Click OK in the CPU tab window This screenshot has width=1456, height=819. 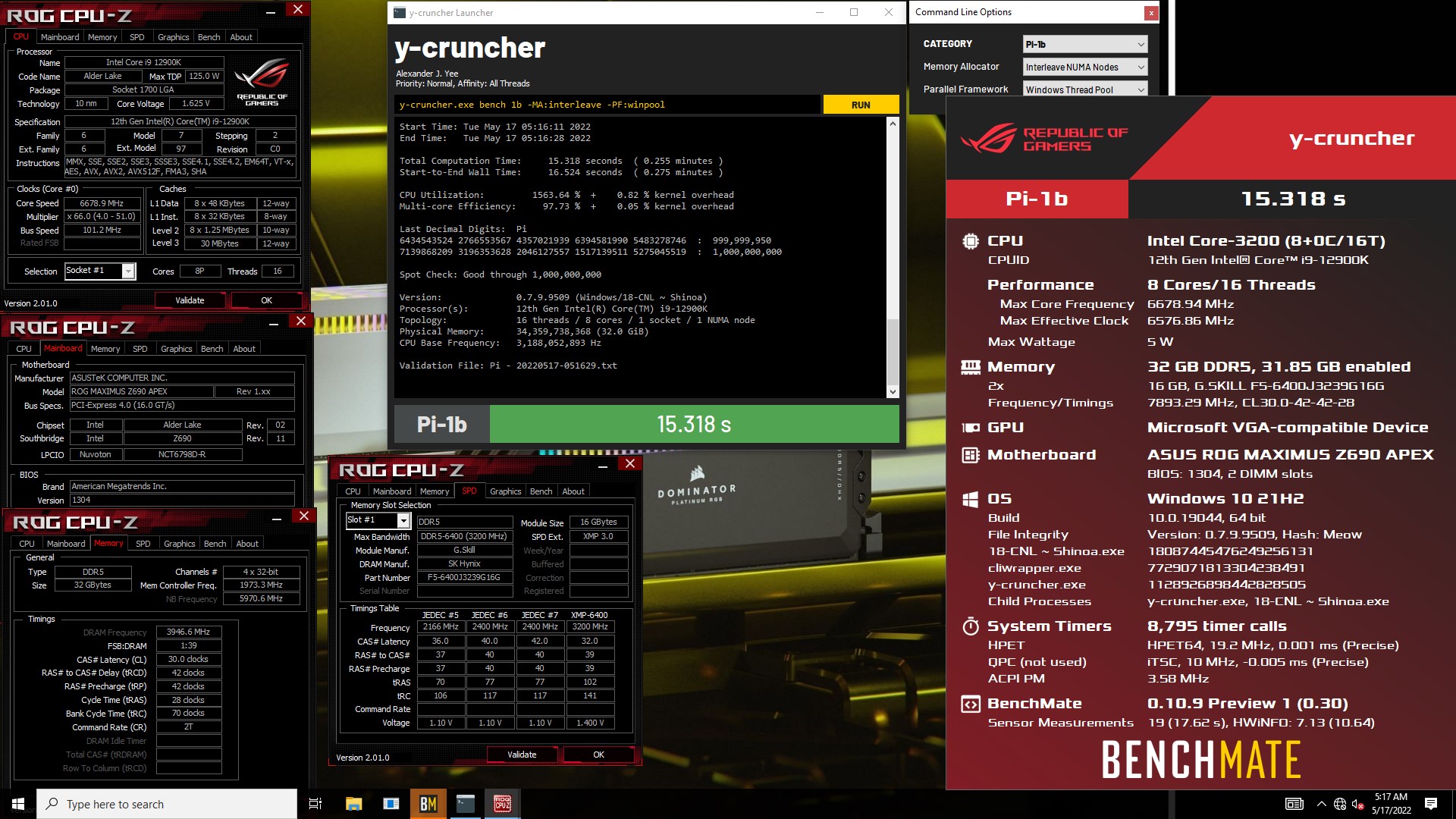coord(266,300)
